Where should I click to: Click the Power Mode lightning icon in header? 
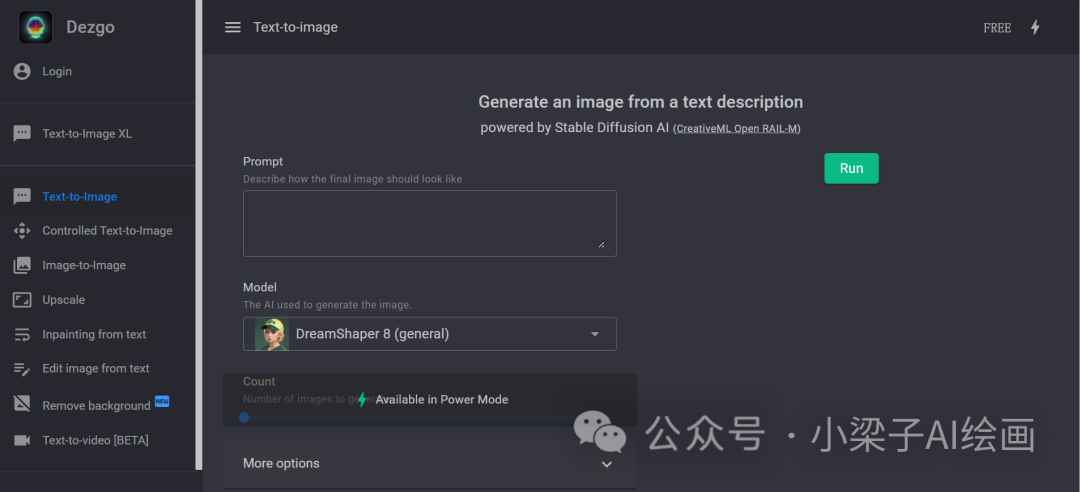coord(1035,28)
